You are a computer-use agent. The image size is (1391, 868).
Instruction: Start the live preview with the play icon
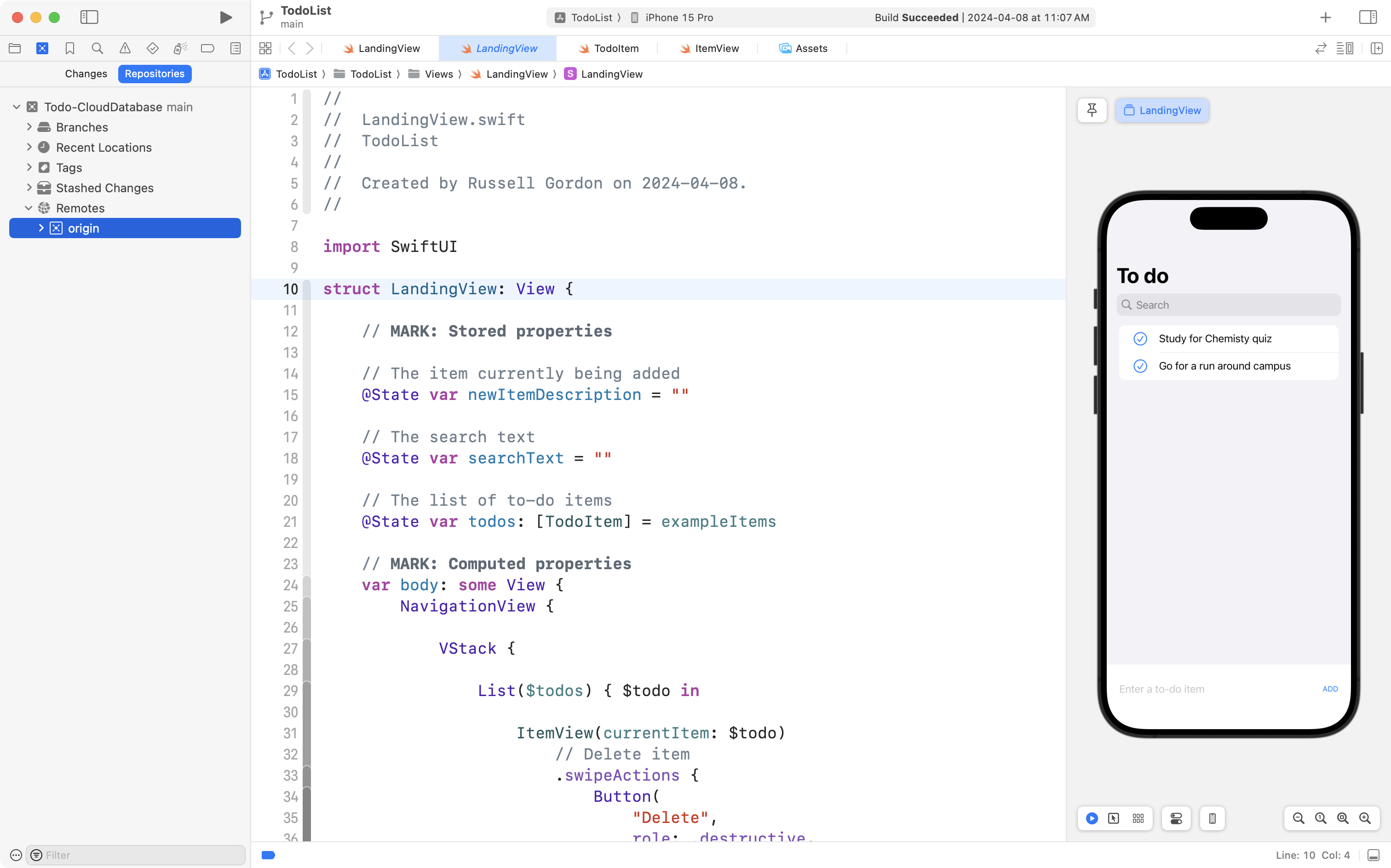tap(1091, 818)
